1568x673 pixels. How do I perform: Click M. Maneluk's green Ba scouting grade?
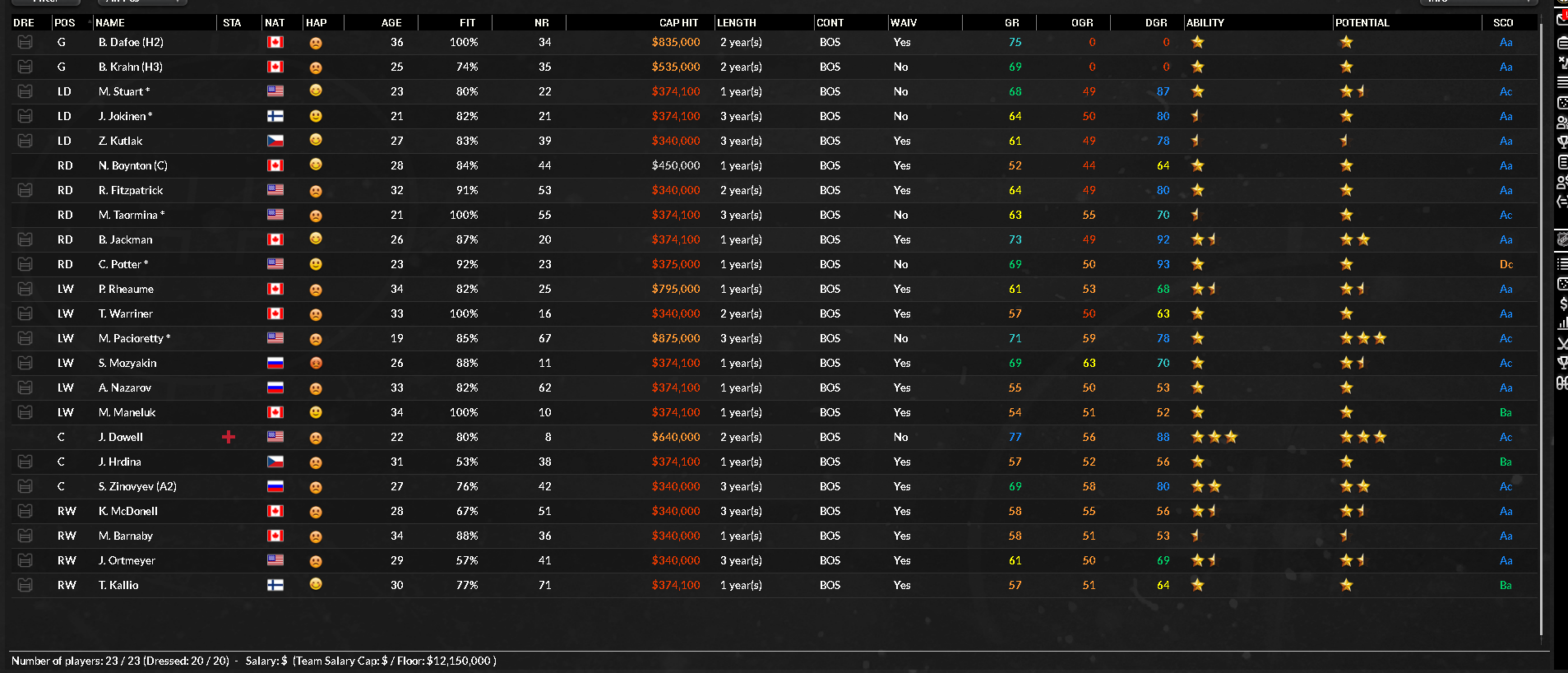click(x=1506, y=412)
